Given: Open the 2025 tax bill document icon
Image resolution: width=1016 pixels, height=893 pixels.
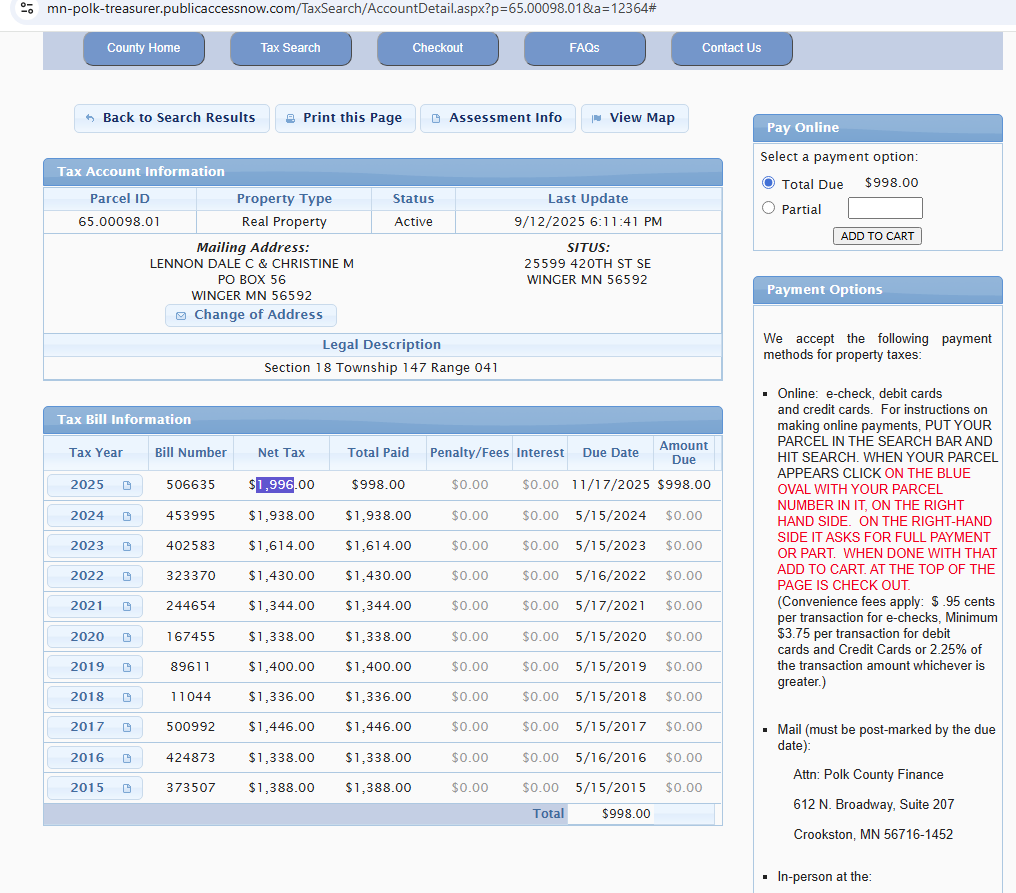Looking at the screenshot, I should pyautogui.click(x=127, y=485).
